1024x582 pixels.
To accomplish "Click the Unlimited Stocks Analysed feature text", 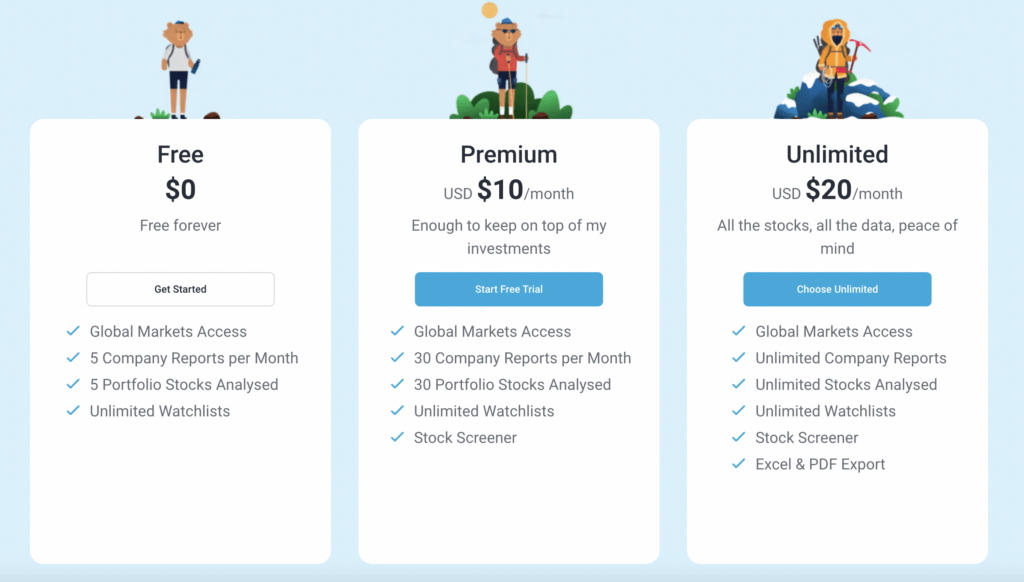I will click(846, 385).
